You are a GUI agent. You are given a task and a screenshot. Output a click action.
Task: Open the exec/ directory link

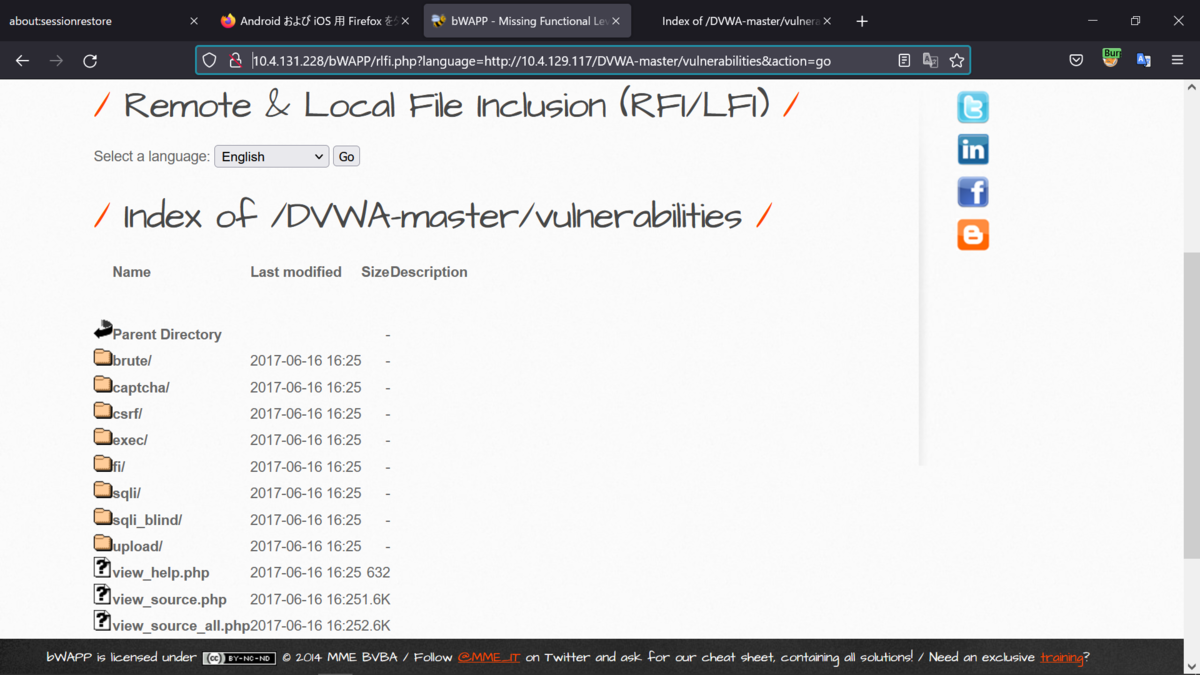[x=130, y=440]
